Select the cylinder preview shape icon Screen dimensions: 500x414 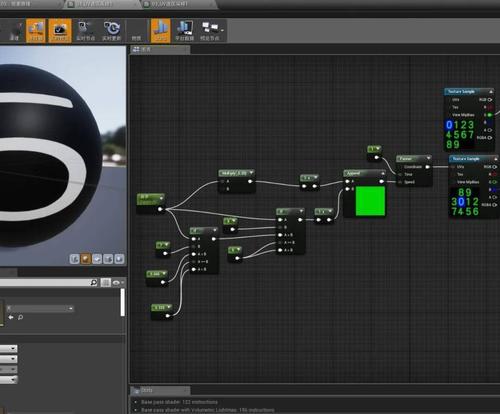coord(75,259)
